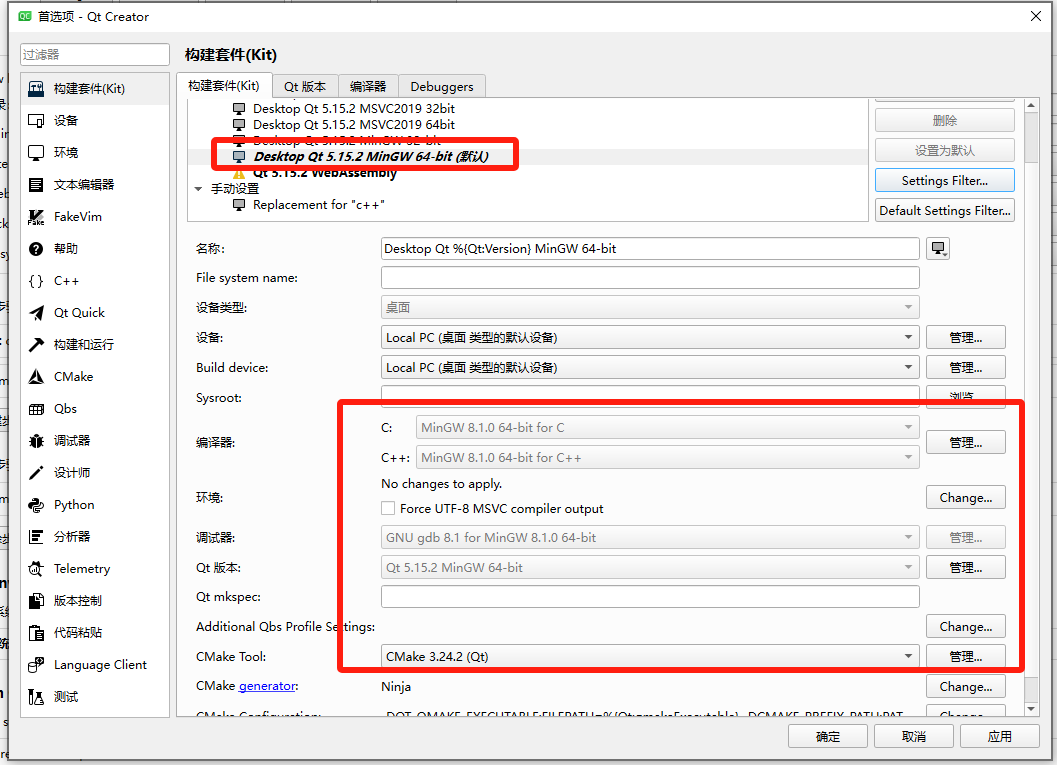Select the FakeVim category icon
This screenshot has width=1057, height=765.
[36, 217]
